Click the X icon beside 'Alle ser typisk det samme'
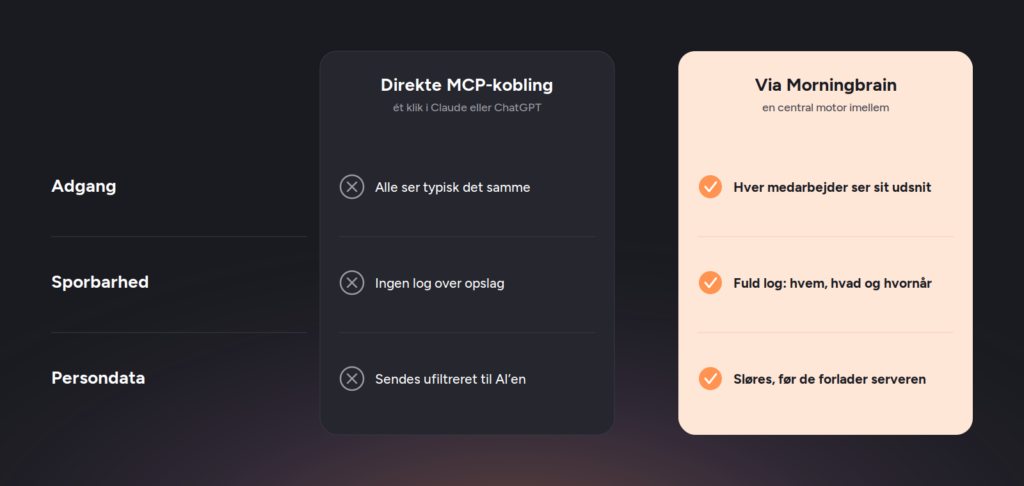 coord(351,187)
